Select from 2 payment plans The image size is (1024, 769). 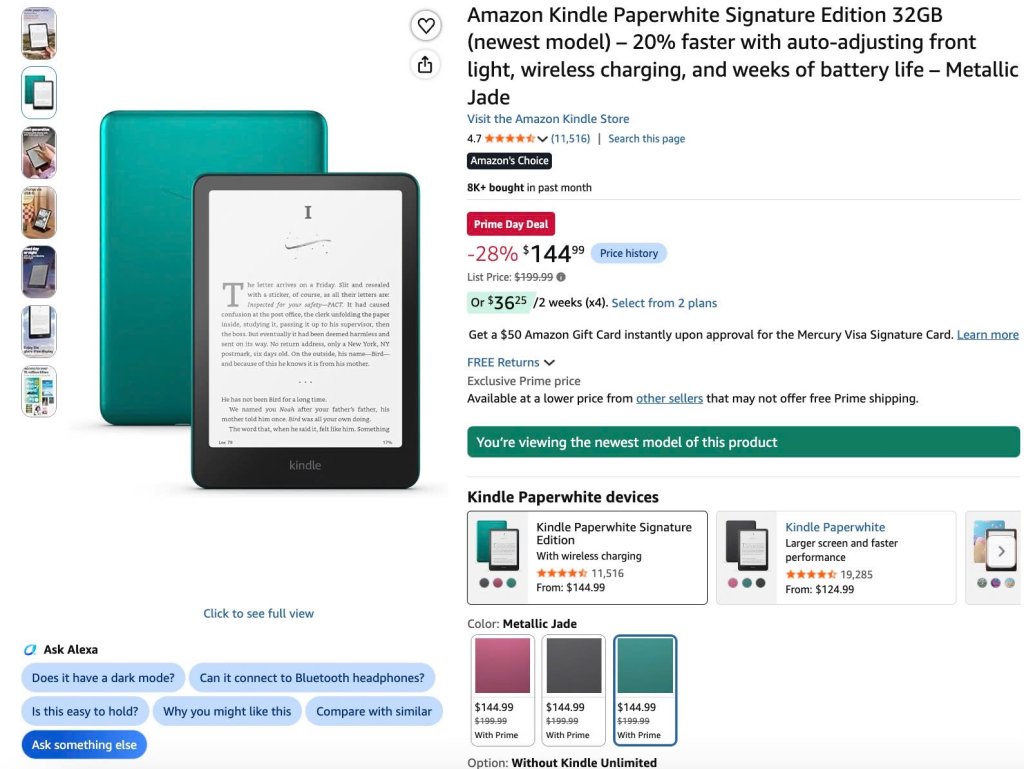point(664,303)
